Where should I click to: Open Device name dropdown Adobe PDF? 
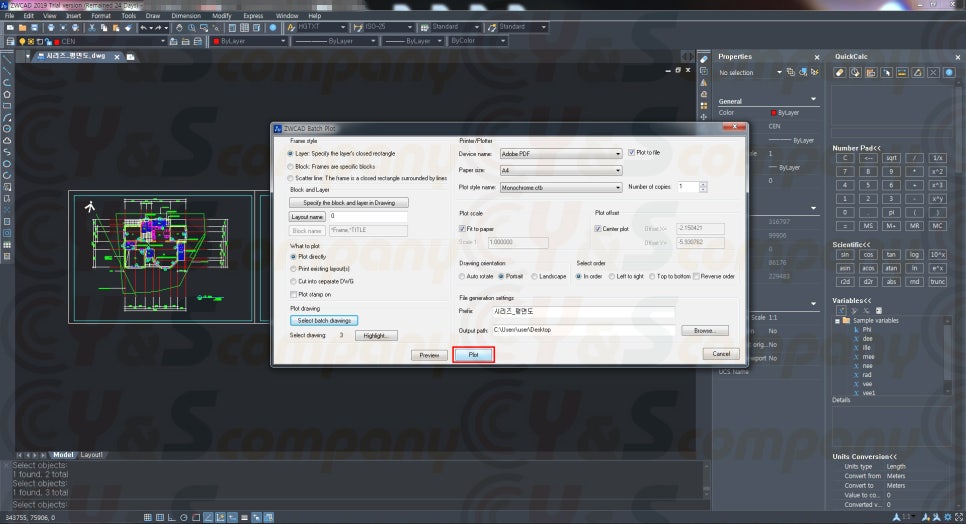point(561,153)
